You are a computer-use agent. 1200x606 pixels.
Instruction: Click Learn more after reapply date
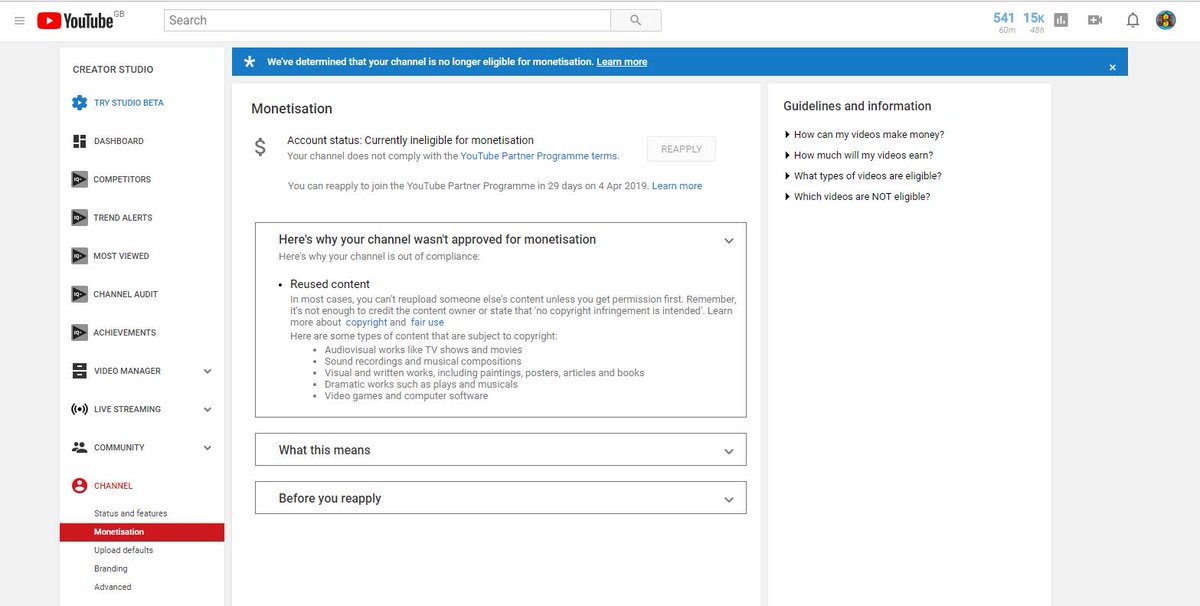click(677, 186)
